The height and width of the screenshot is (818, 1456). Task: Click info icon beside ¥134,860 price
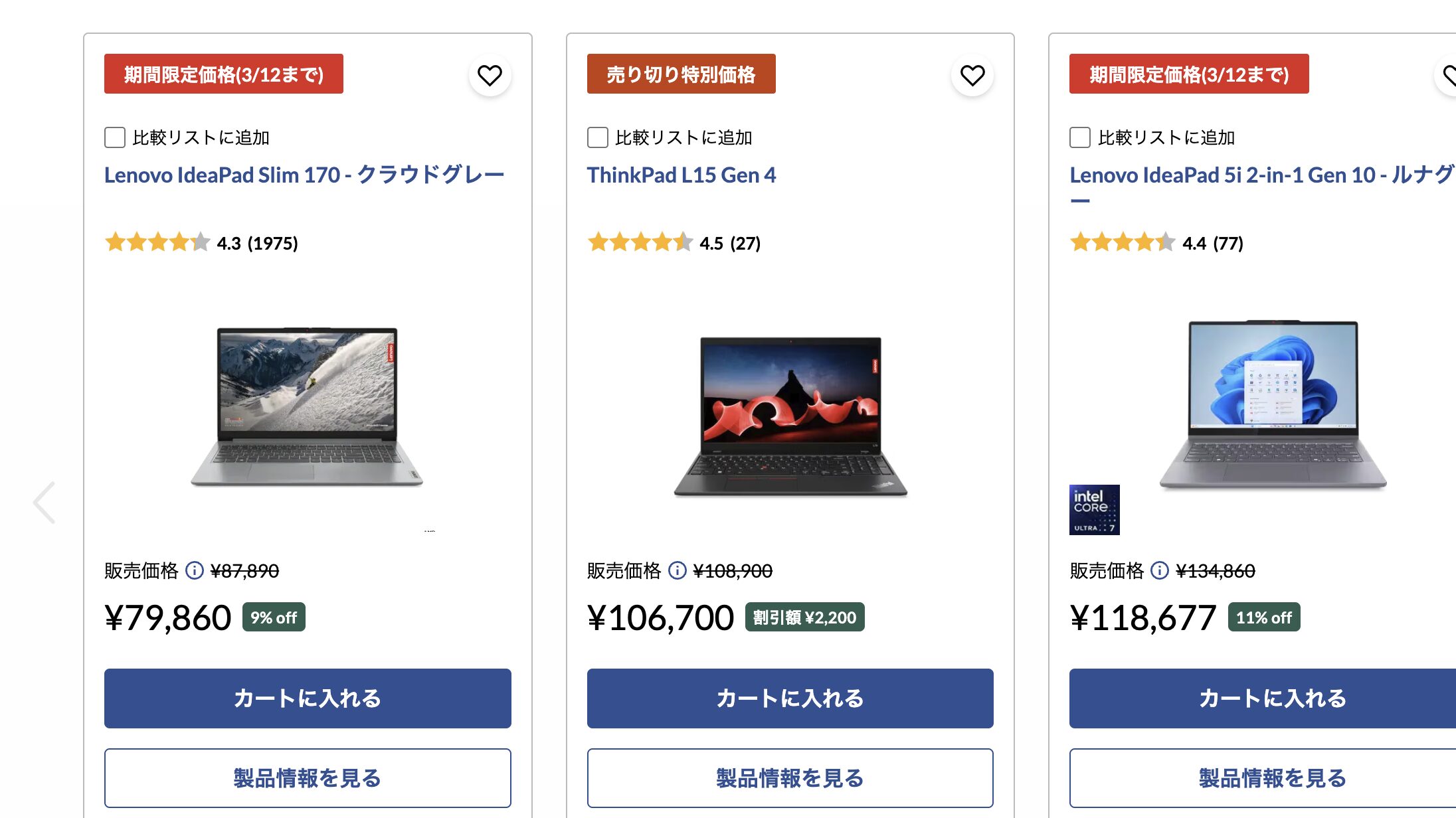[1159, 570]
